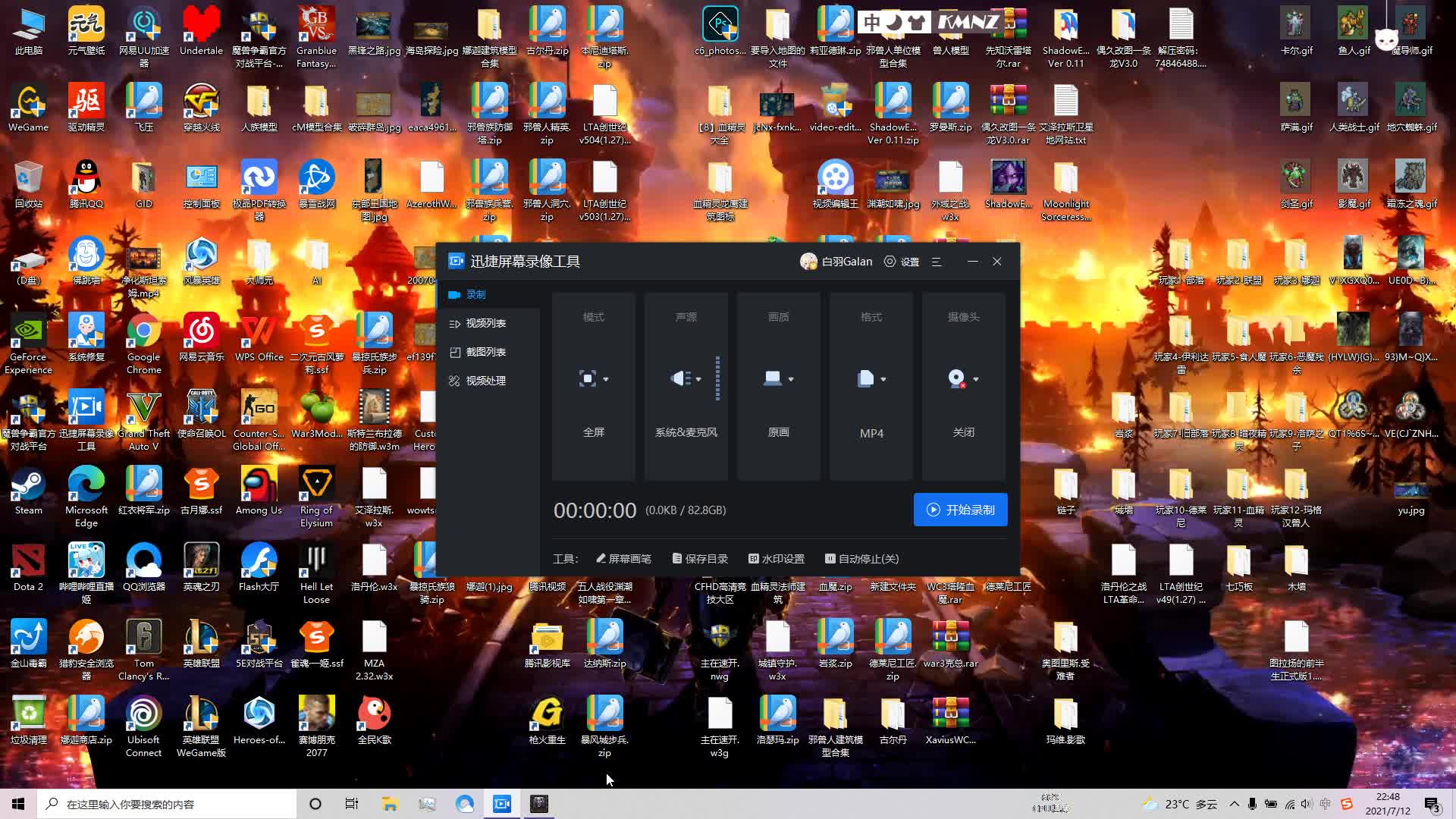
Task: Open the taskbar volume control
Action: 1306,804
